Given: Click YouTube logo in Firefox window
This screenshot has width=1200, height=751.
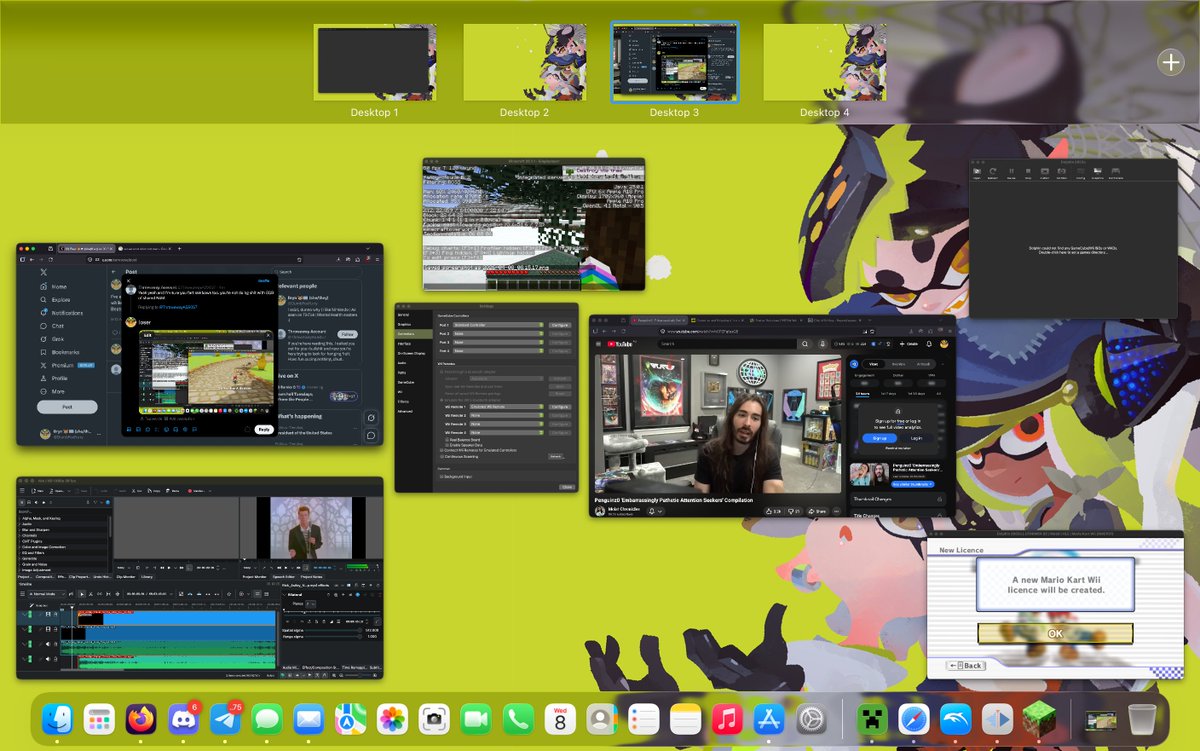Looking at the screenshot, I should (618, 344).
